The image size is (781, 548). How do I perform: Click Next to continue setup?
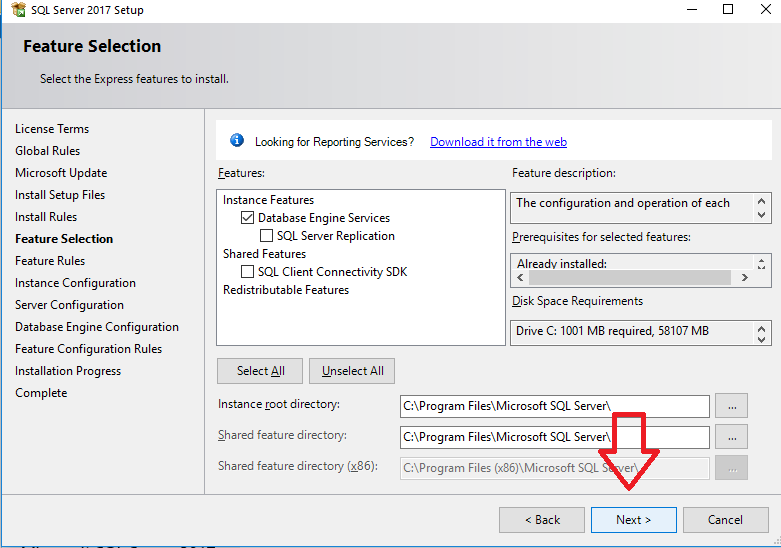633,520
